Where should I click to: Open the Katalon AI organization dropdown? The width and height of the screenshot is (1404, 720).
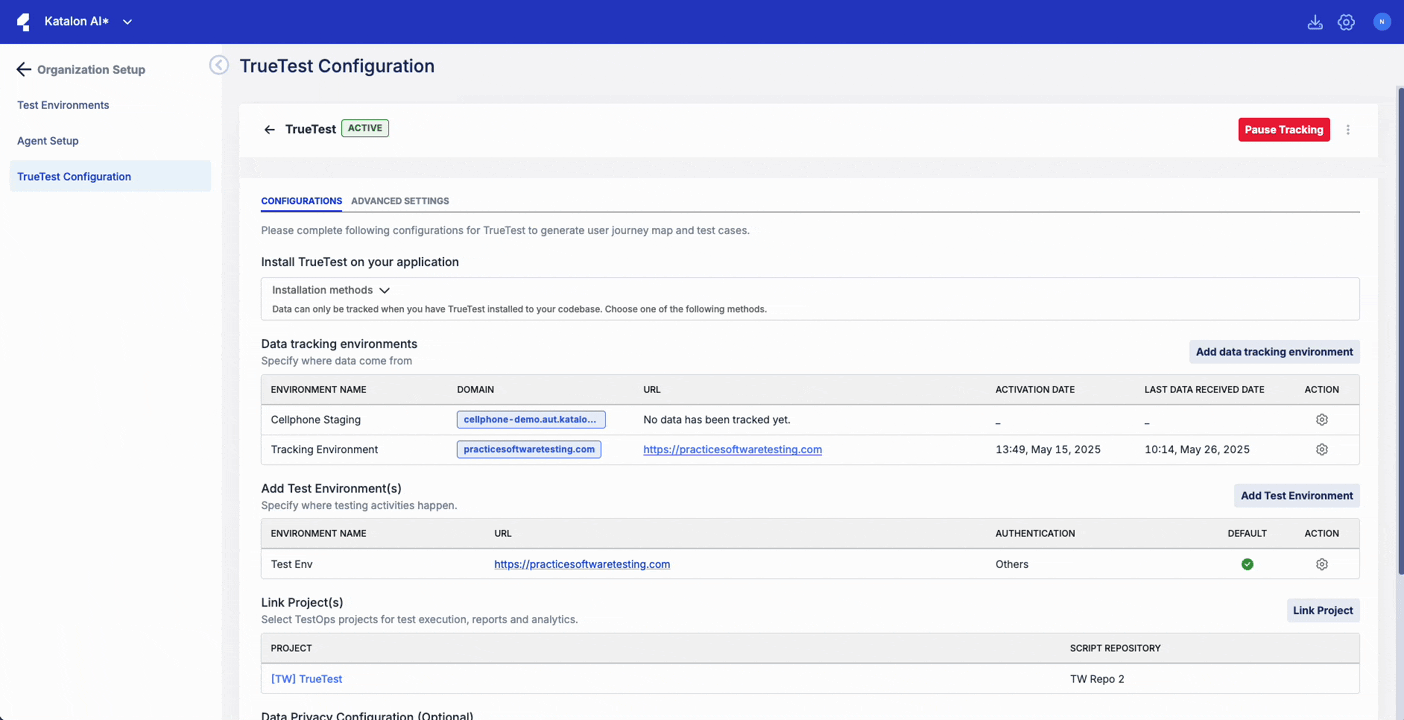88,21
